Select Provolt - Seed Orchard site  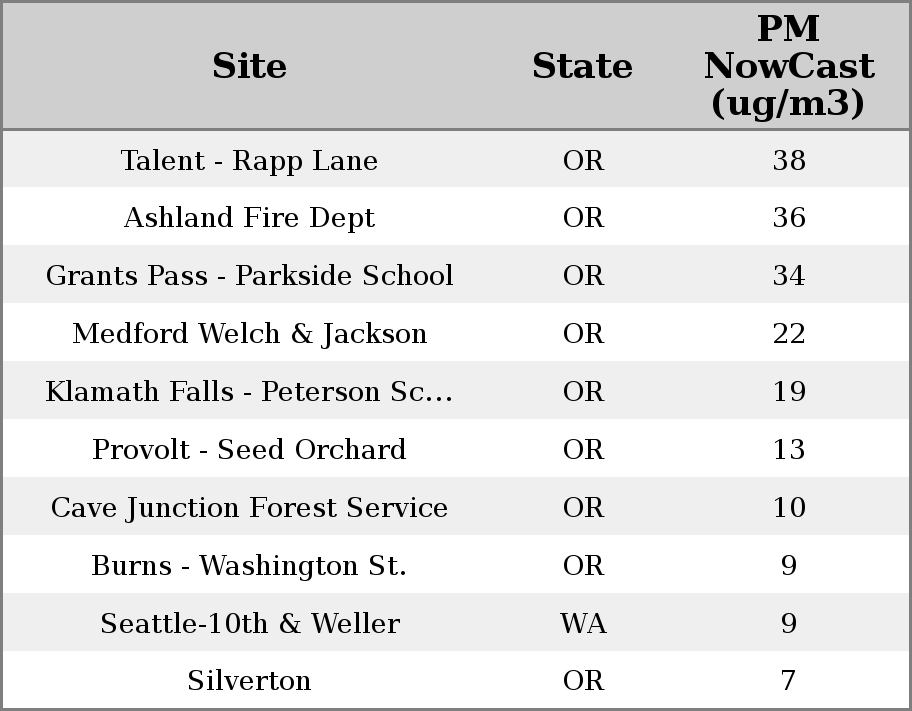pyautogui.click(x=249, y=450)
